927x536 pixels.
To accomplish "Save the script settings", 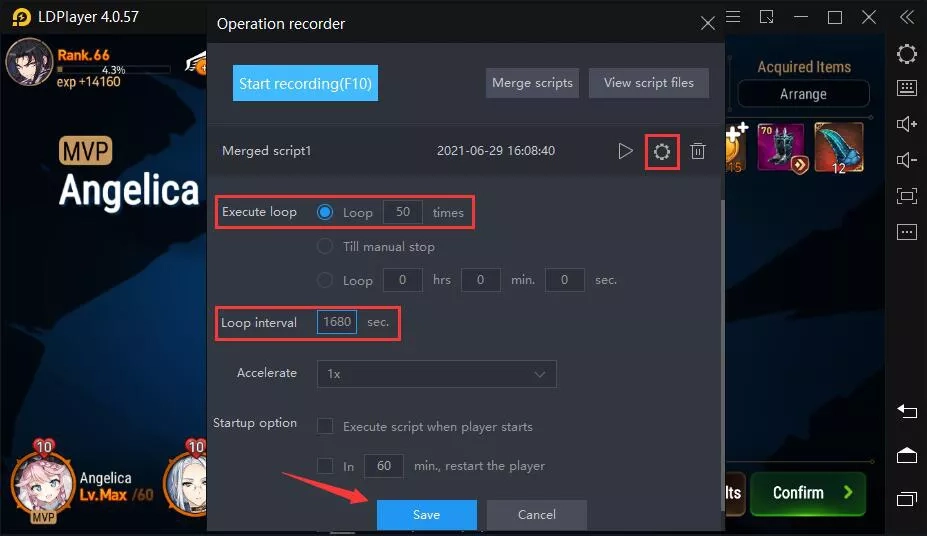I will coord(426,515).
